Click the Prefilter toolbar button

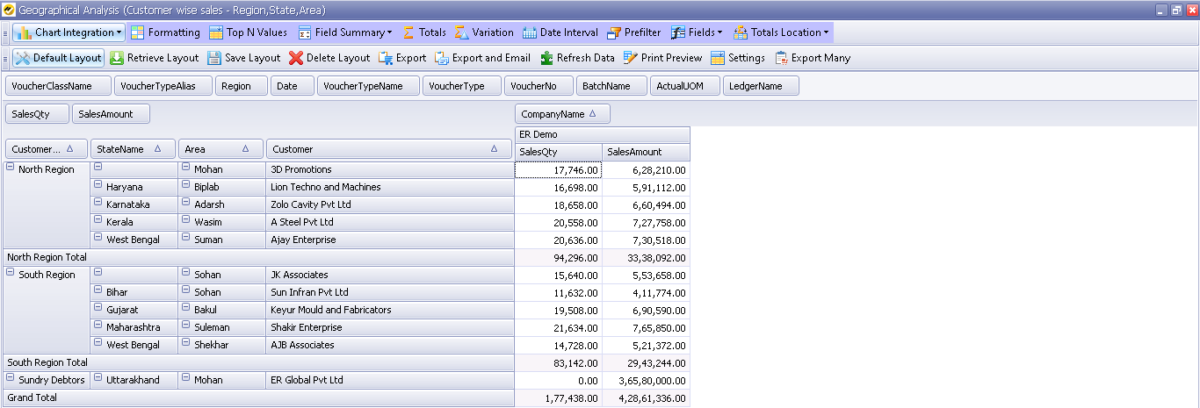pos(635,33)
